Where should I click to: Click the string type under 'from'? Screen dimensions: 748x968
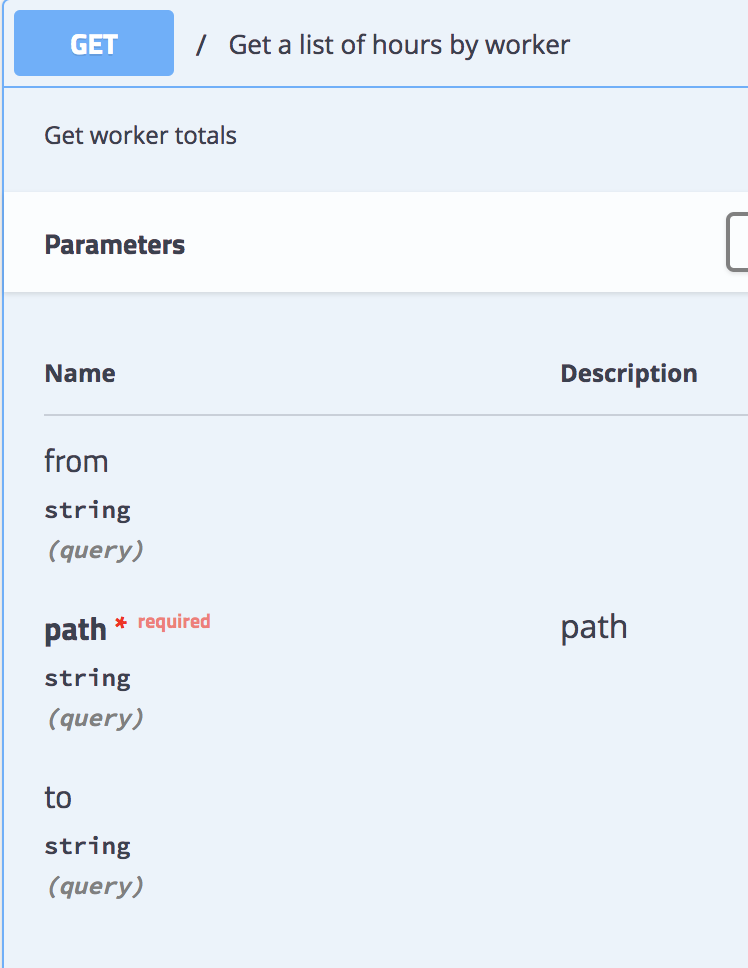point(87,510)
